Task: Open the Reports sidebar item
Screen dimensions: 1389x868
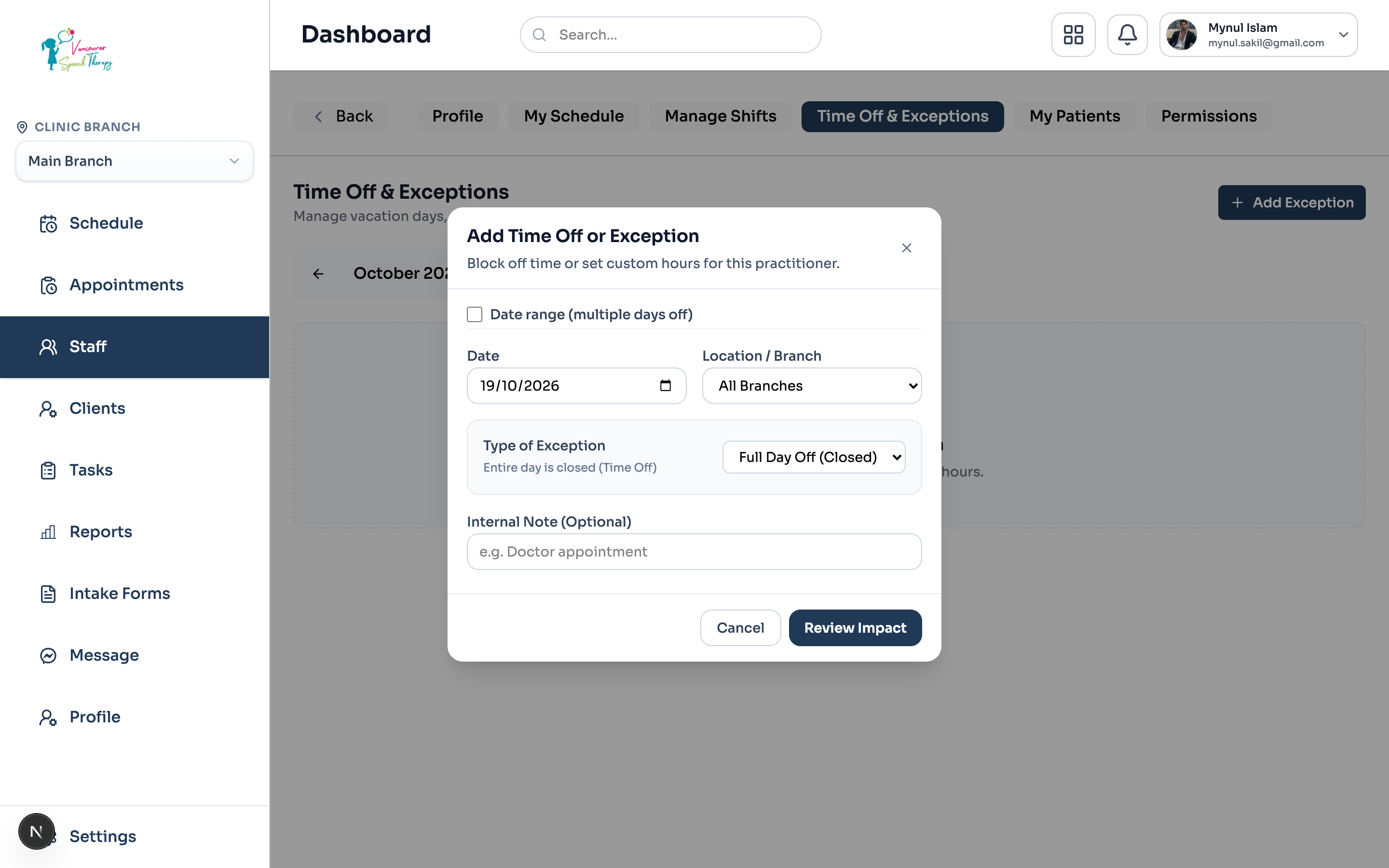Action: point(134,532)
